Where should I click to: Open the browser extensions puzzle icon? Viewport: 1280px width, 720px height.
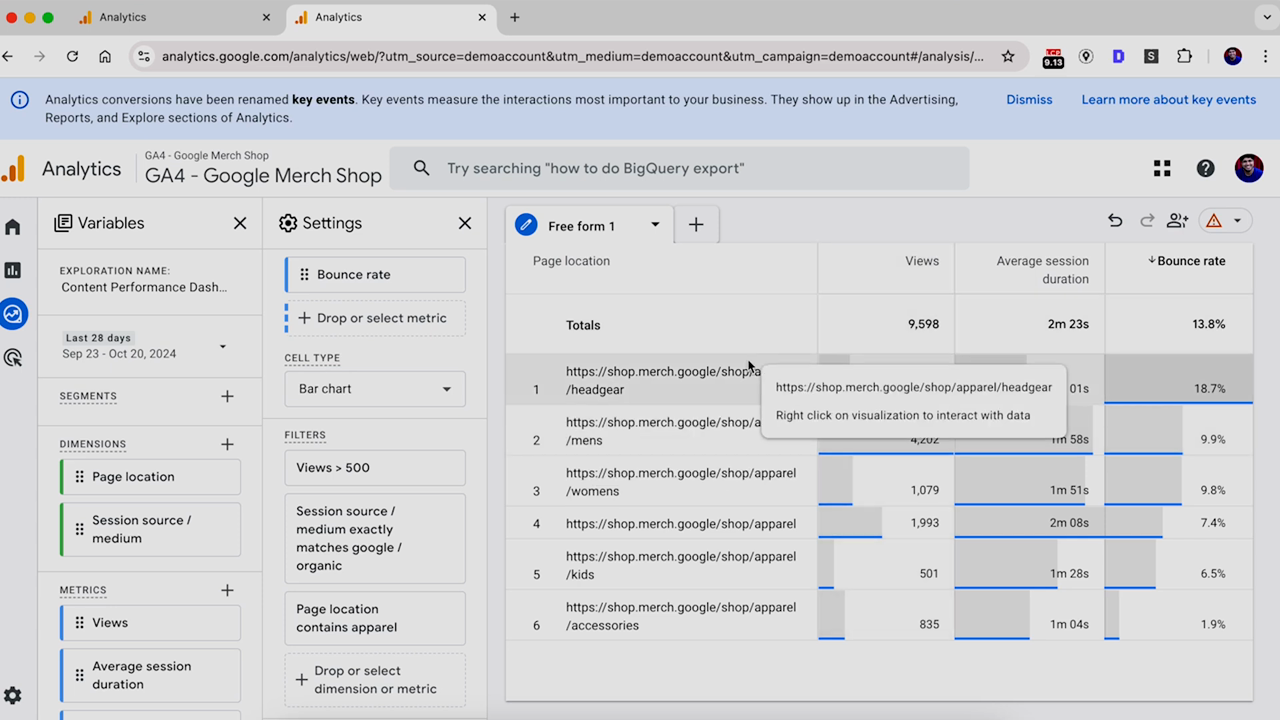(x=1184, y=57)
